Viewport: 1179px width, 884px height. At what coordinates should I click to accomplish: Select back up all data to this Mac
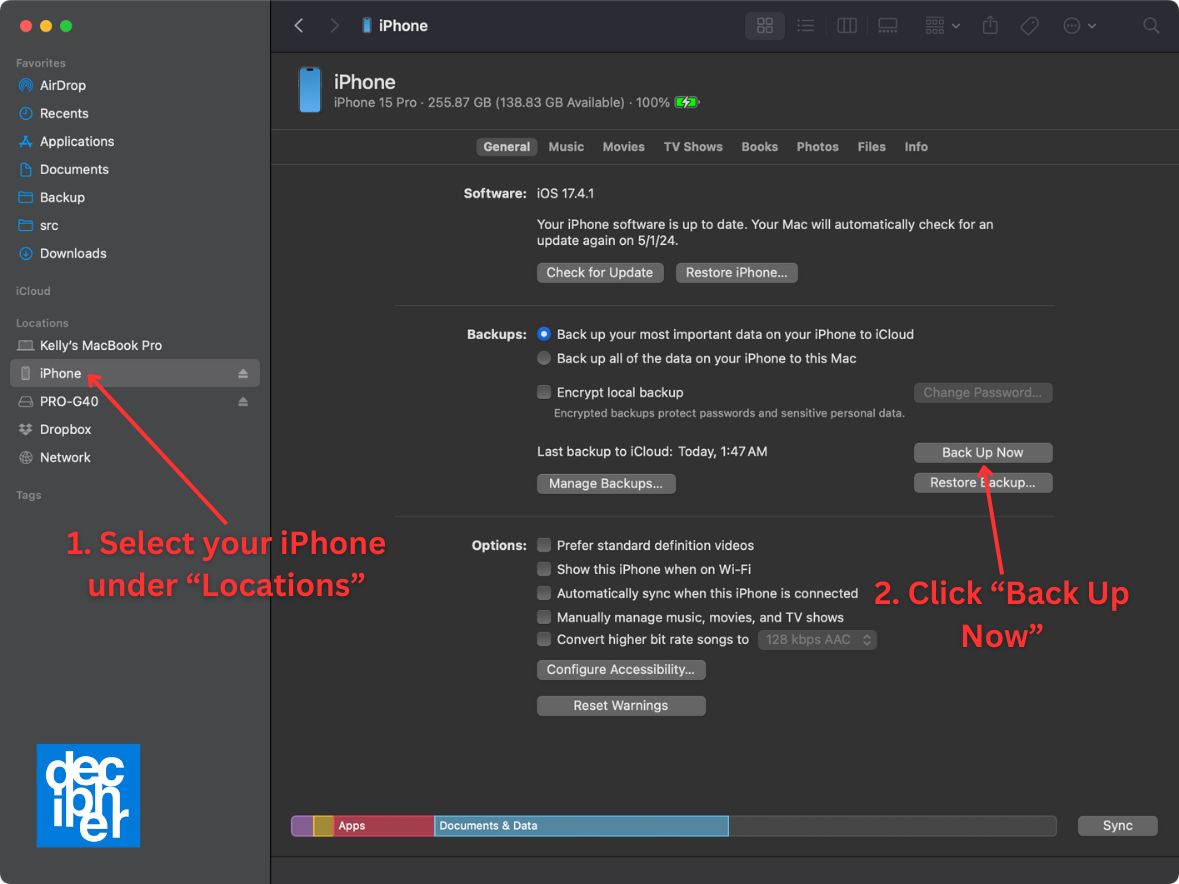tap(544, 358)
